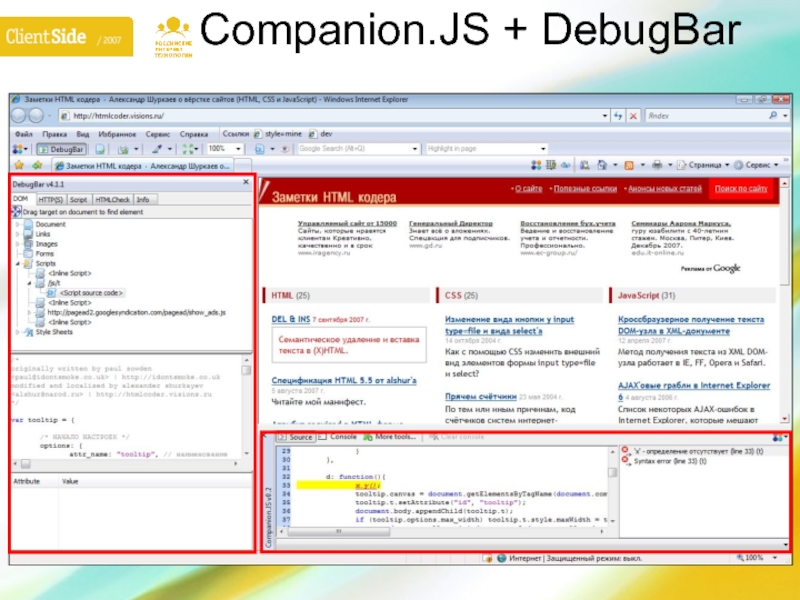
Task: Click the view source page icon in DebugBar toolbar
Action: click(x=100, y=149)
